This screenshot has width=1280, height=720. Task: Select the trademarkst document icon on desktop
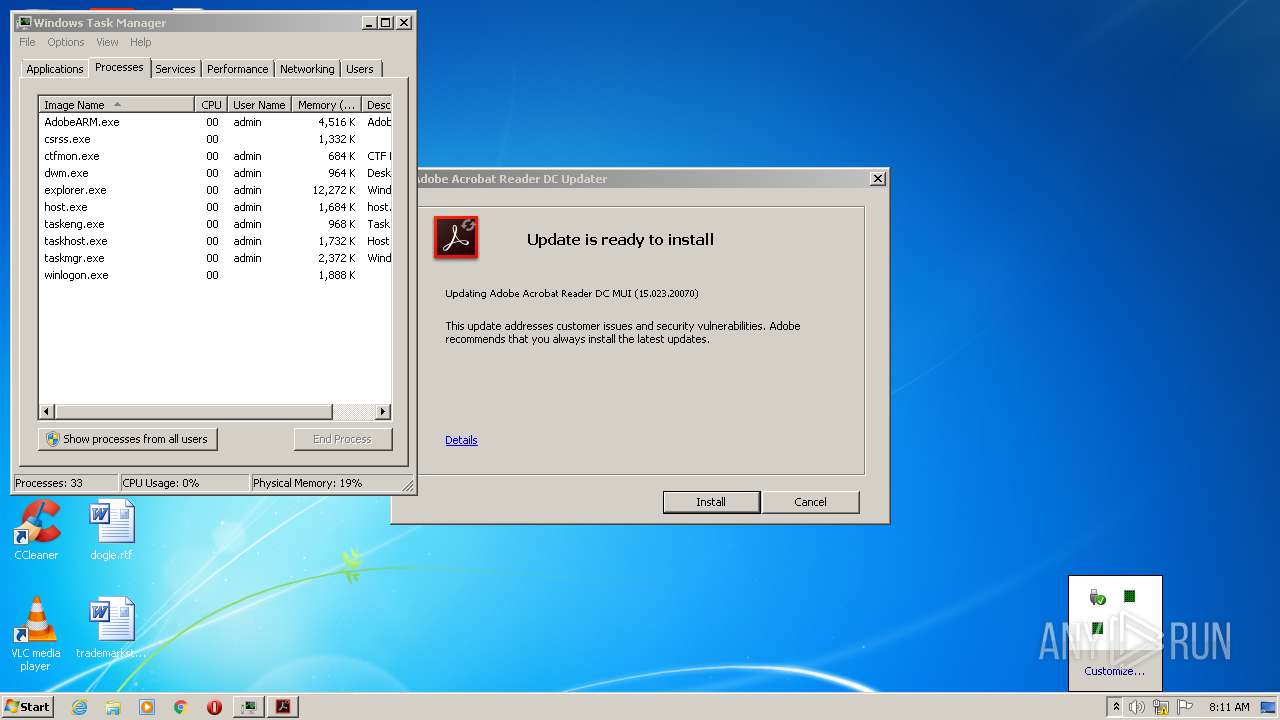point(111,628)
